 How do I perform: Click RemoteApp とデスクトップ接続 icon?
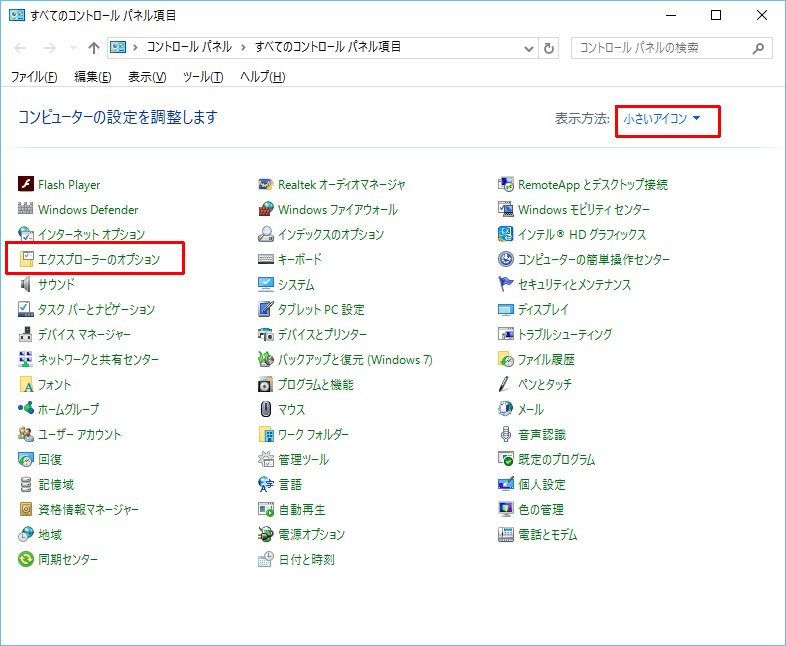pos(506,184)
